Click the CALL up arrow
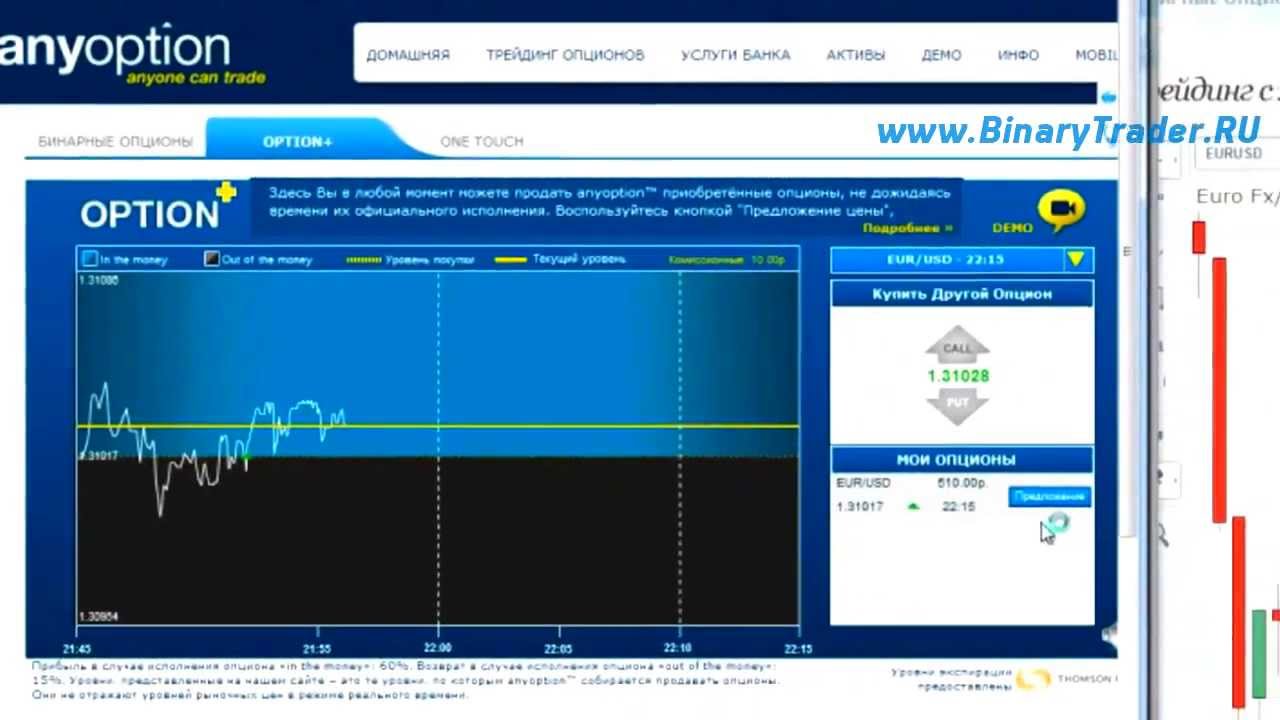Viewport: 1280px width, 720px height. [x=957, y=345]
